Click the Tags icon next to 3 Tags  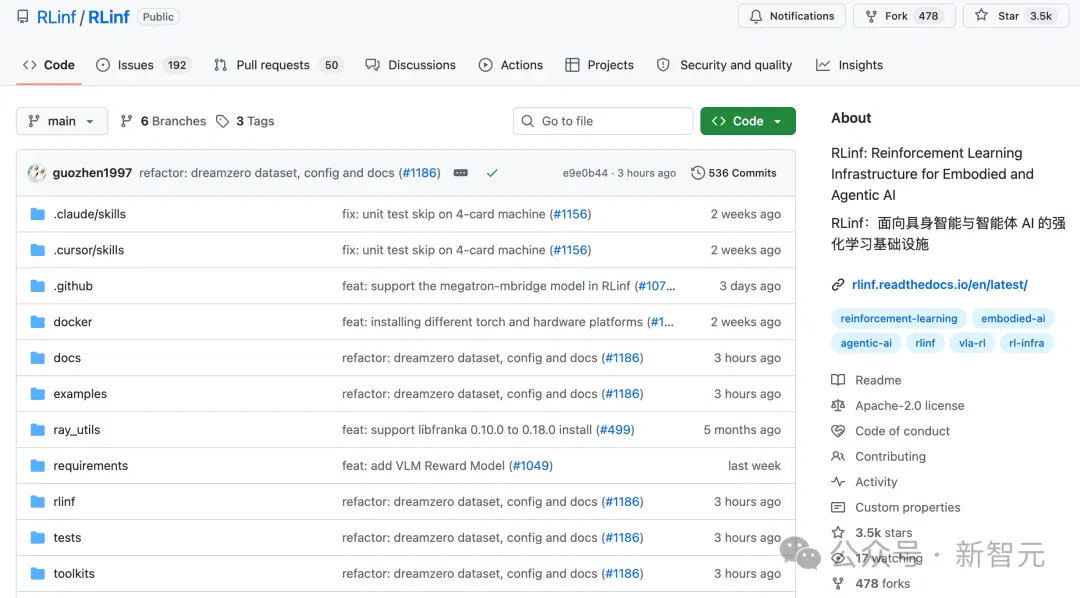pyautogui.click(x=222, y=121)
